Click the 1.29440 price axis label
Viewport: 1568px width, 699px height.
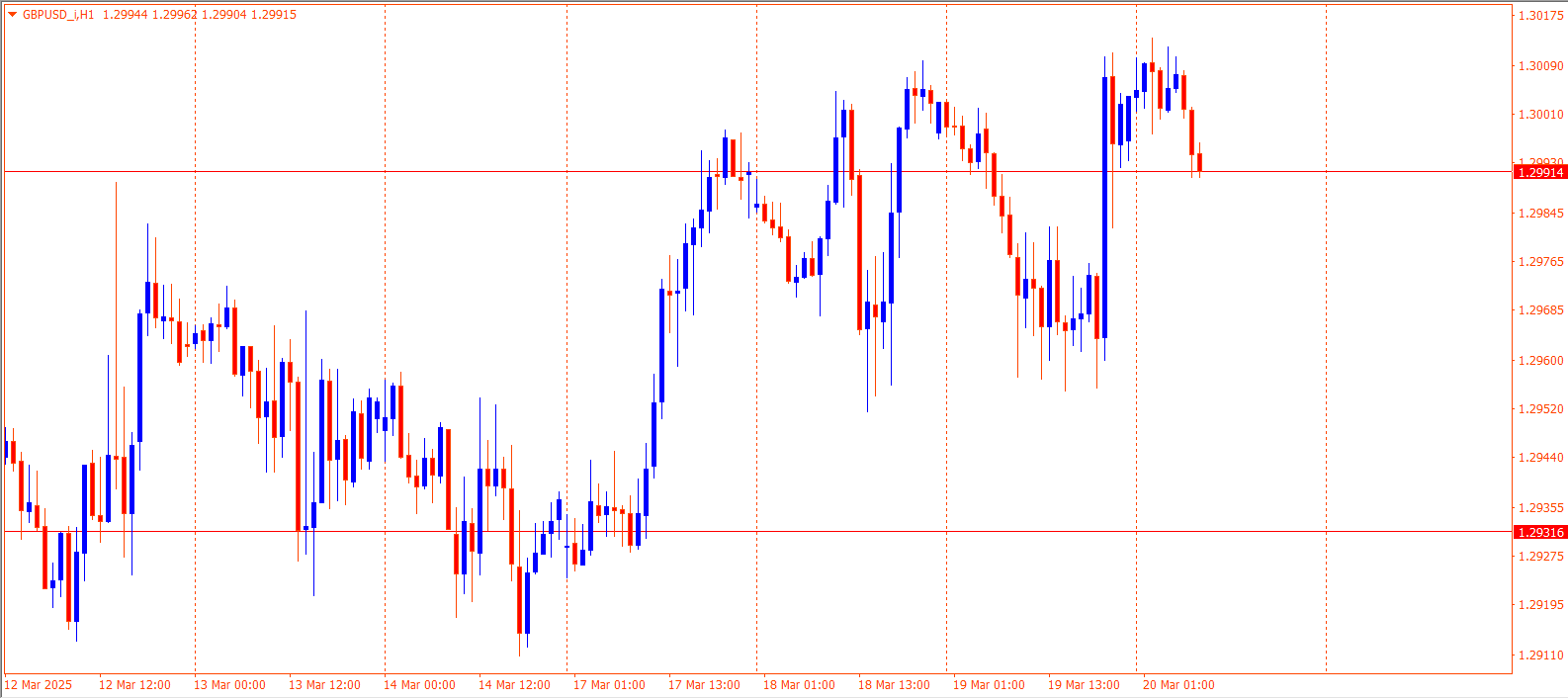point(1541,458)
